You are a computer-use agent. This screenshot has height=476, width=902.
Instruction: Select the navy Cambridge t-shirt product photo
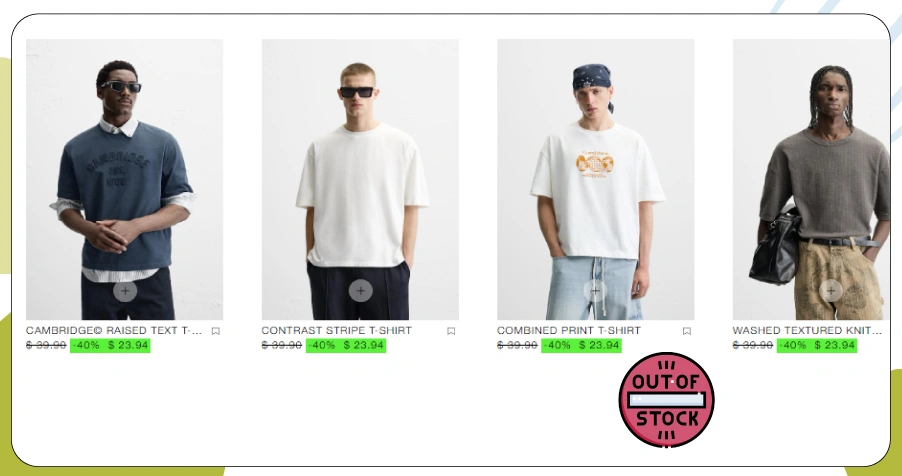[x=124, y=179]
